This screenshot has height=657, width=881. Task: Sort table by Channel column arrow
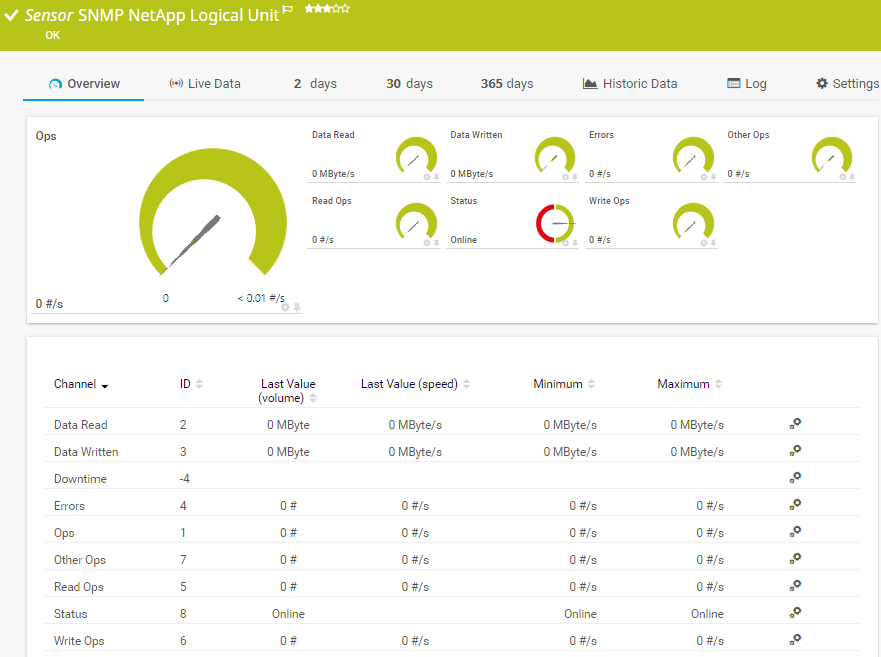click(105, 385)
